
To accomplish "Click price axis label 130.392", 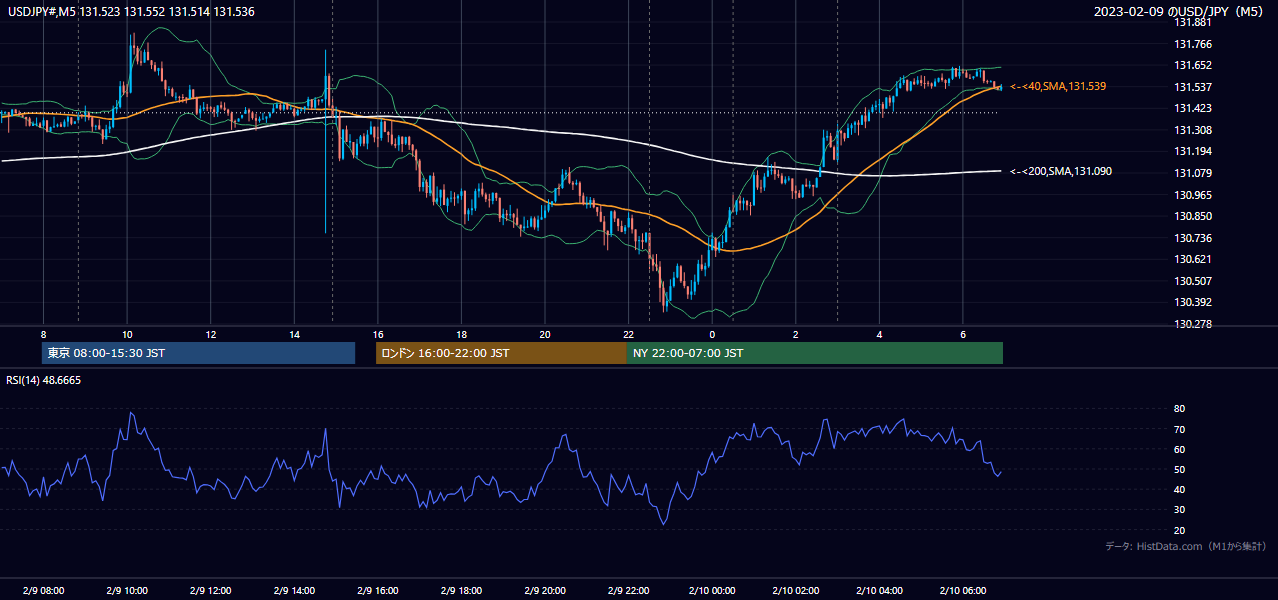I will click(1193, 302).
